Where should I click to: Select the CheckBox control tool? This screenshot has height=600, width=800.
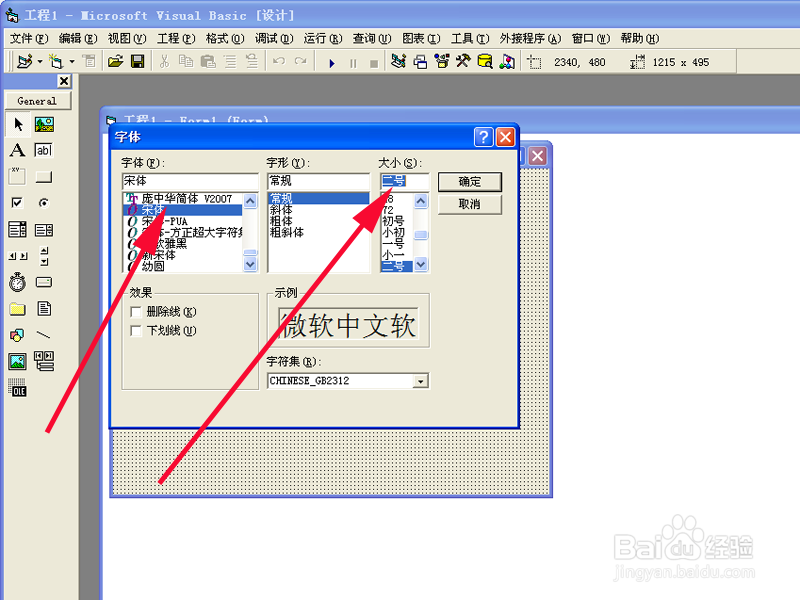(17, 203)
